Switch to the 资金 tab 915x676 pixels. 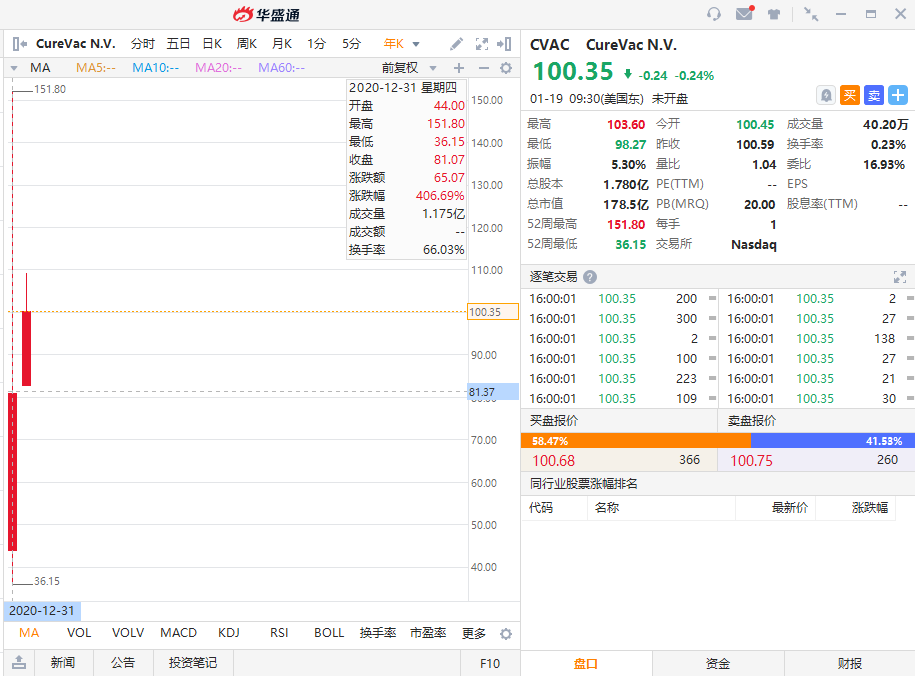(717, 663)
